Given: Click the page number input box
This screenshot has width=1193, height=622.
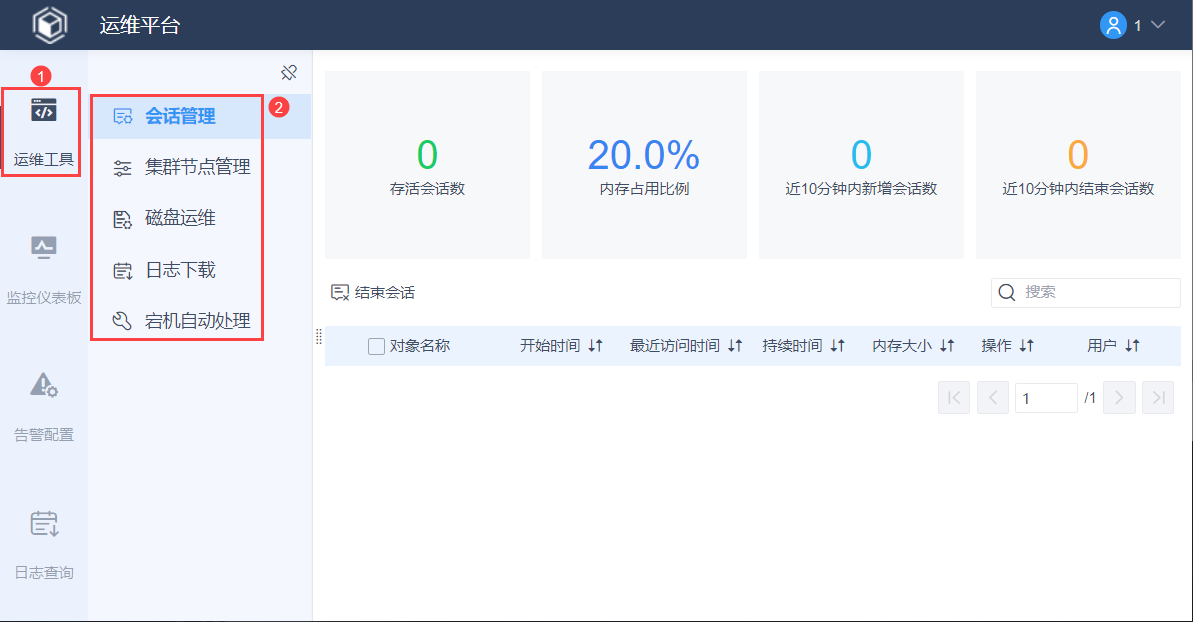Looking at the screenshot, I should click(x=1046, y=398).
